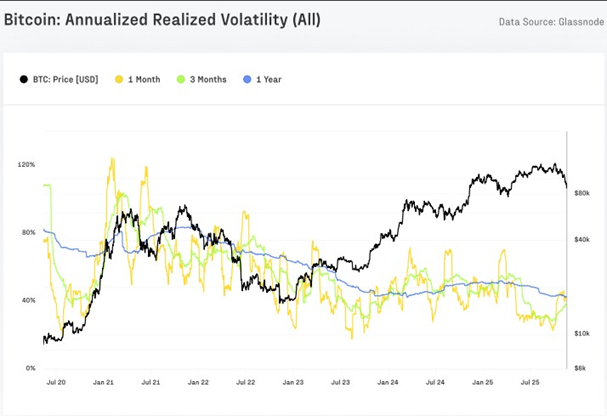Click the green 3 Months legend dot
Viewport: 607px width, 416px height.
pyautogui.click(x=180, y=79)
